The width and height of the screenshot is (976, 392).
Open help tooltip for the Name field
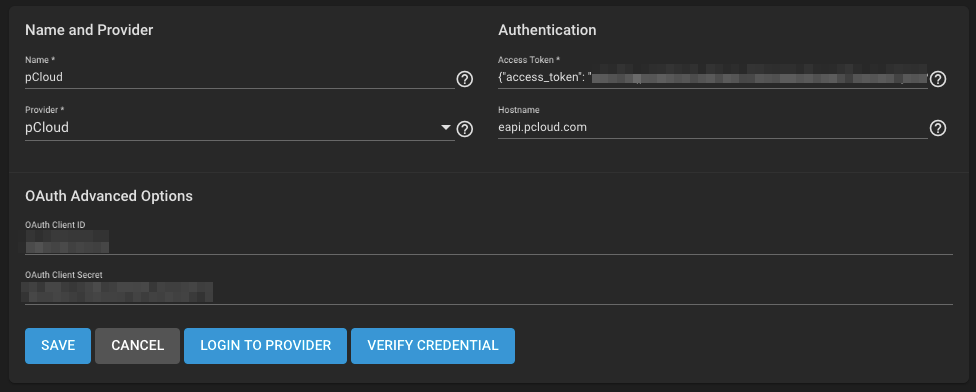[464, 79]
